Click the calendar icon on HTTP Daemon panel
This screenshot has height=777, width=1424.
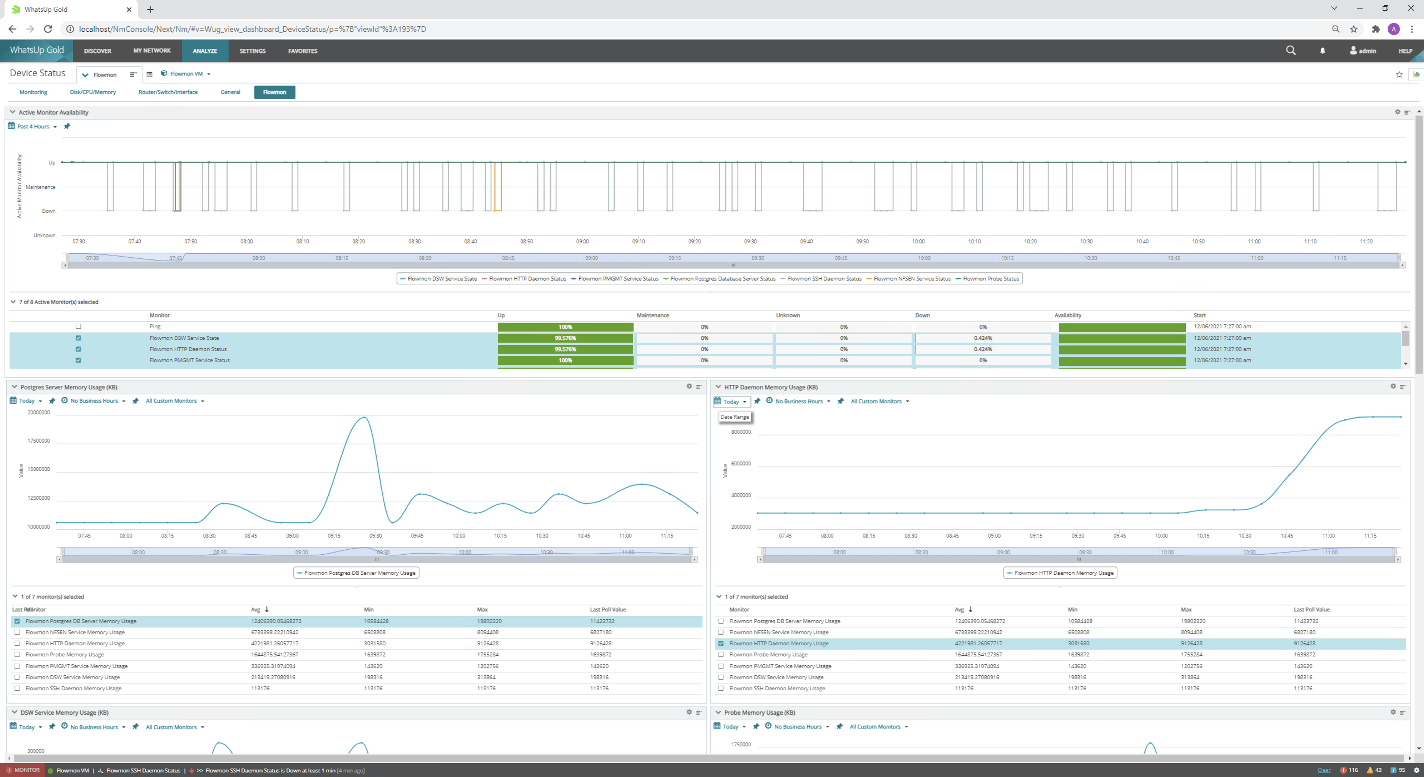pyautogui.click(x=719, y=401)
